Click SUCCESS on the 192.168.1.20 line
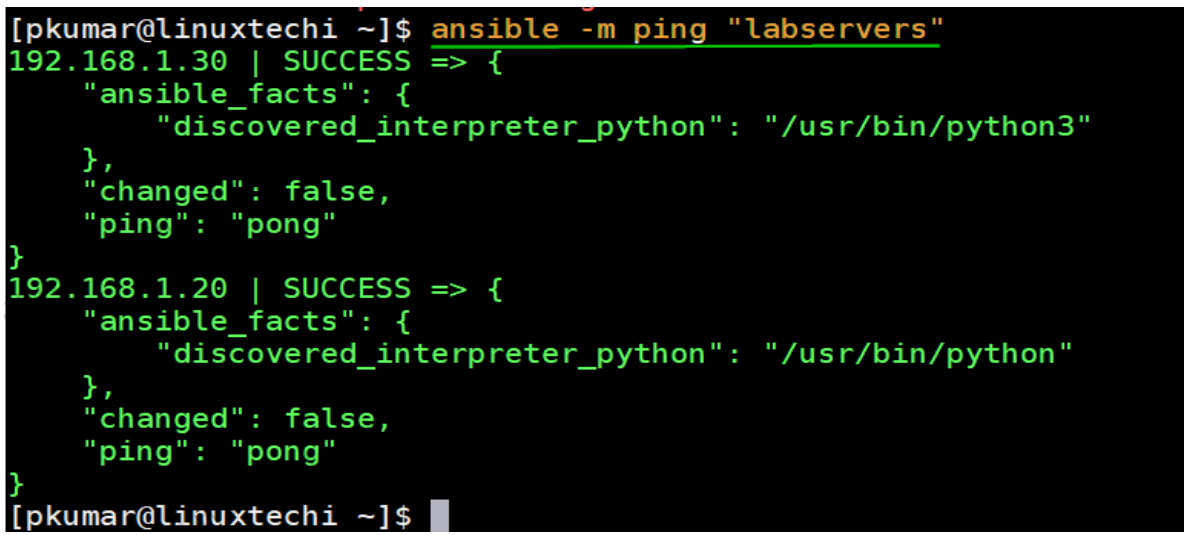 point(346,289)
